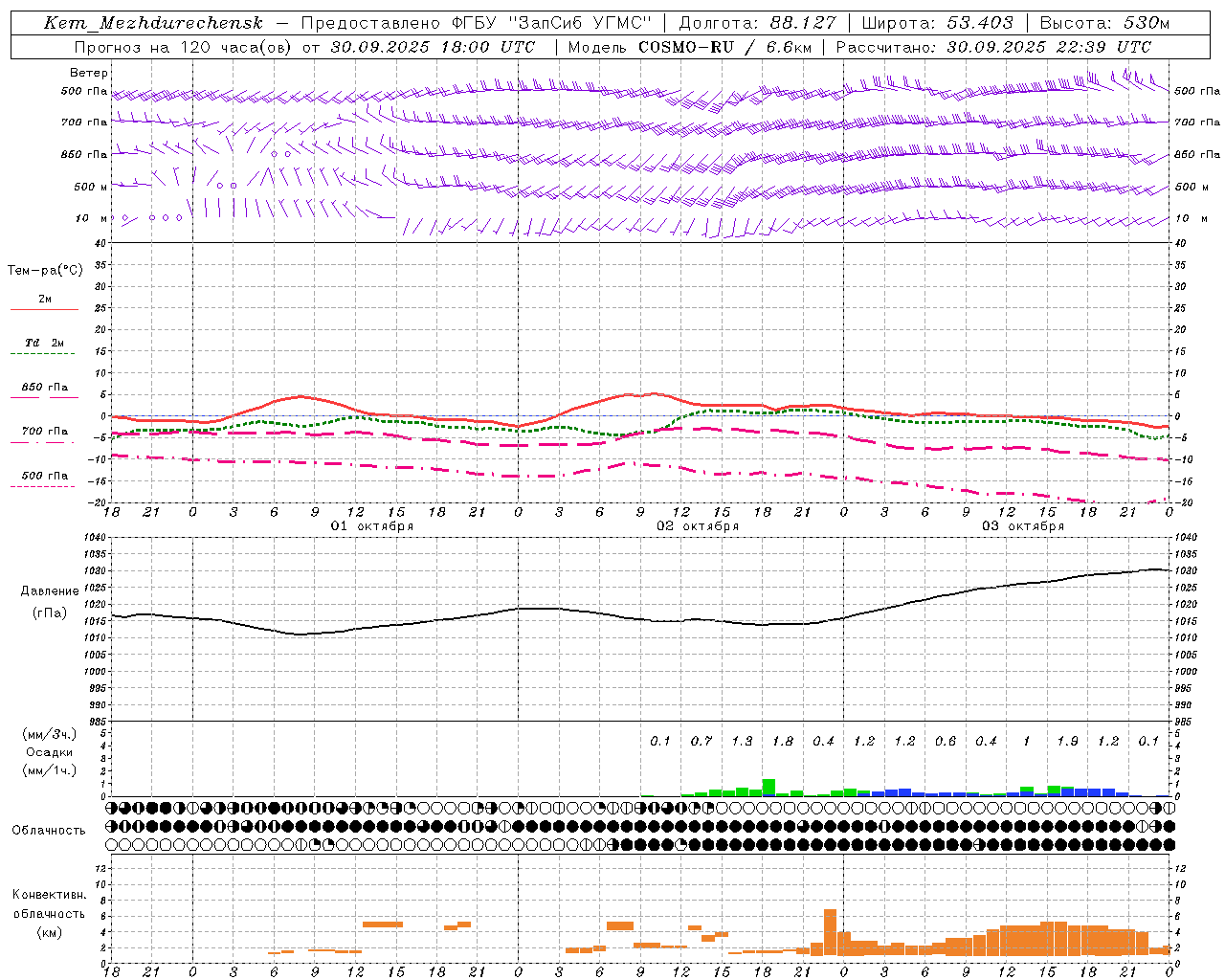Image resolution: width=1225 pixels, height=980 pixels.
Task: Click the 3-hour precipitation value 1.3
Action: 742,741
